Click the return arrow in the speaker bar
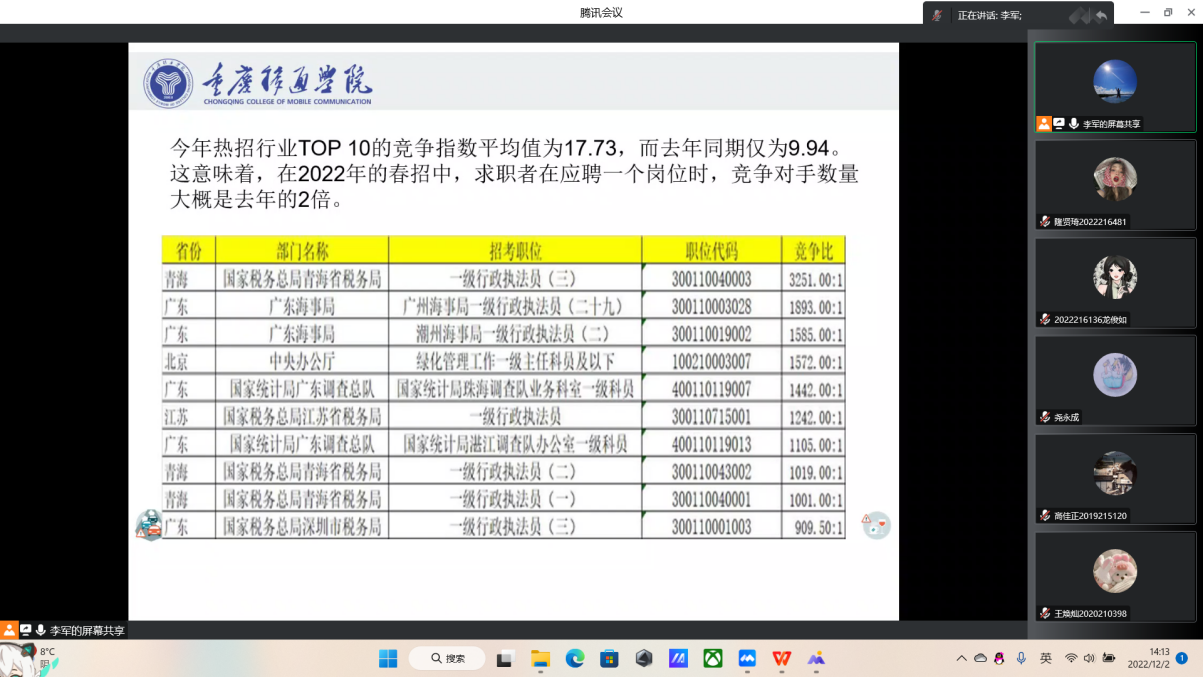The image size is (1203, 677). [1101, 15]
